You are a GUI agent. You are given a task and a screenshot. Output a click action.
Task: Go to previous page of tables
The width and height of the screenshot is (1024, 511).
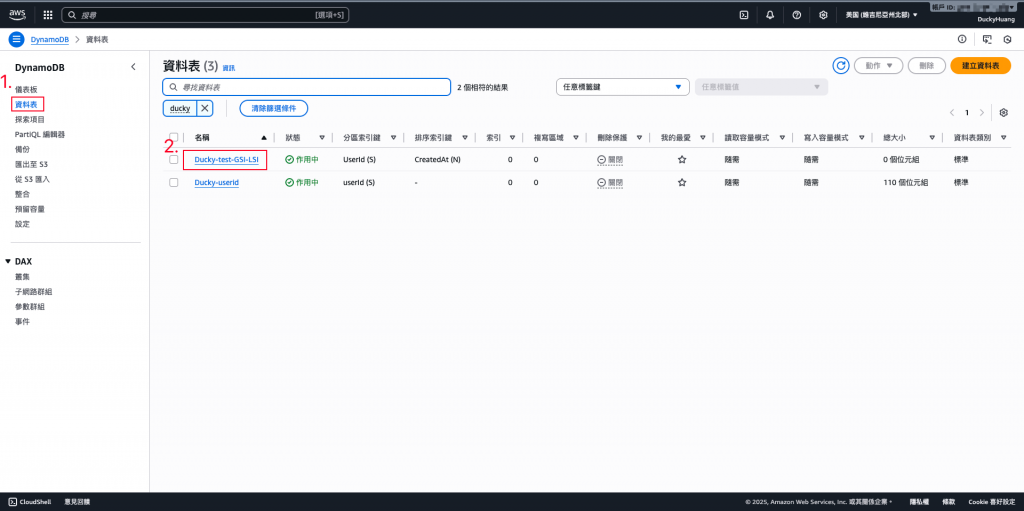952,112
